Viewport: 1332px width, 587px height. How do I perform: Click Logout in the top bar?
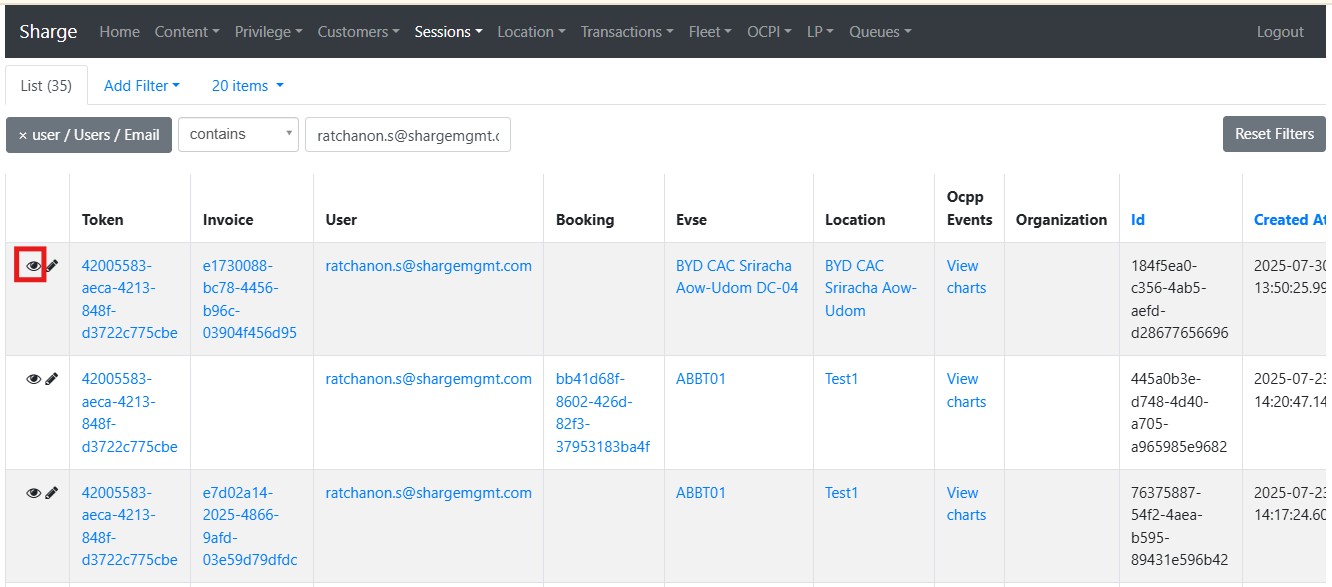coord(1280,32)
